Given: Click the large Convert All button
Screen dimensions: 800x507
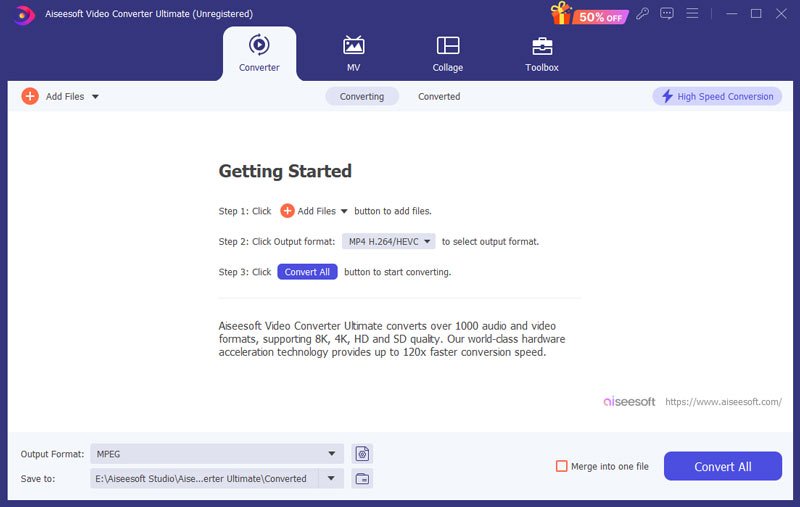Looking at the screenshot, I should (722, 466).
